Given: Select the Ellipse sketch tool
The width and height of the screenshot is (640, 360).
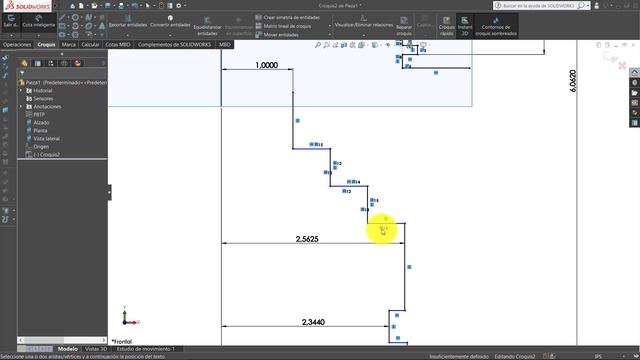Looking at the screenshot, I should tap(89, 26).
